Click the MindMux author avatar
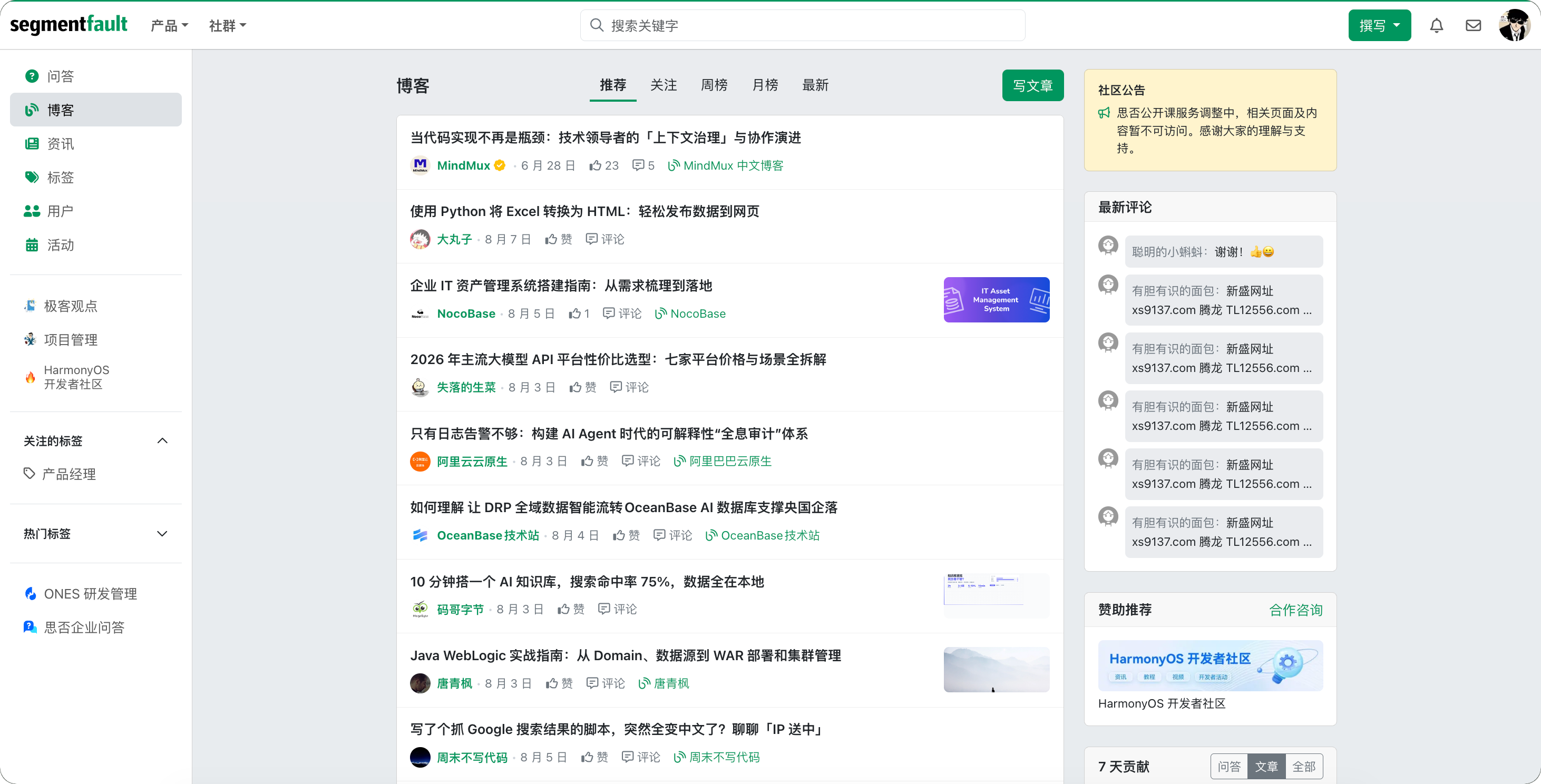Image resolution: width=1541 pixels, height=784 pixels. [420, 165]
